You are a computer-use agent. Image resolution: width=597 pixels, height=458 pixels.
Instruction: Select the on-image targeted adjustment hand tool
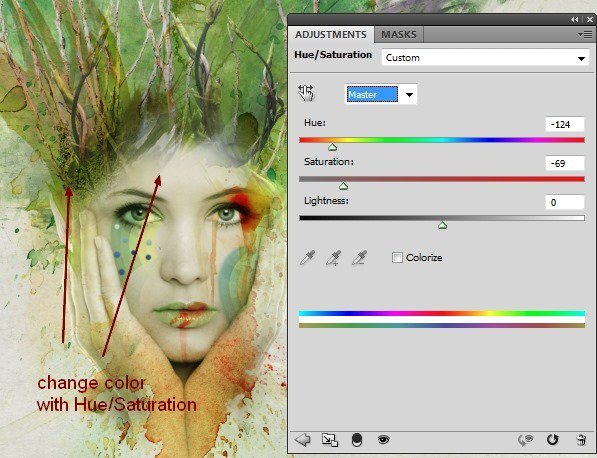click(306, 93)
